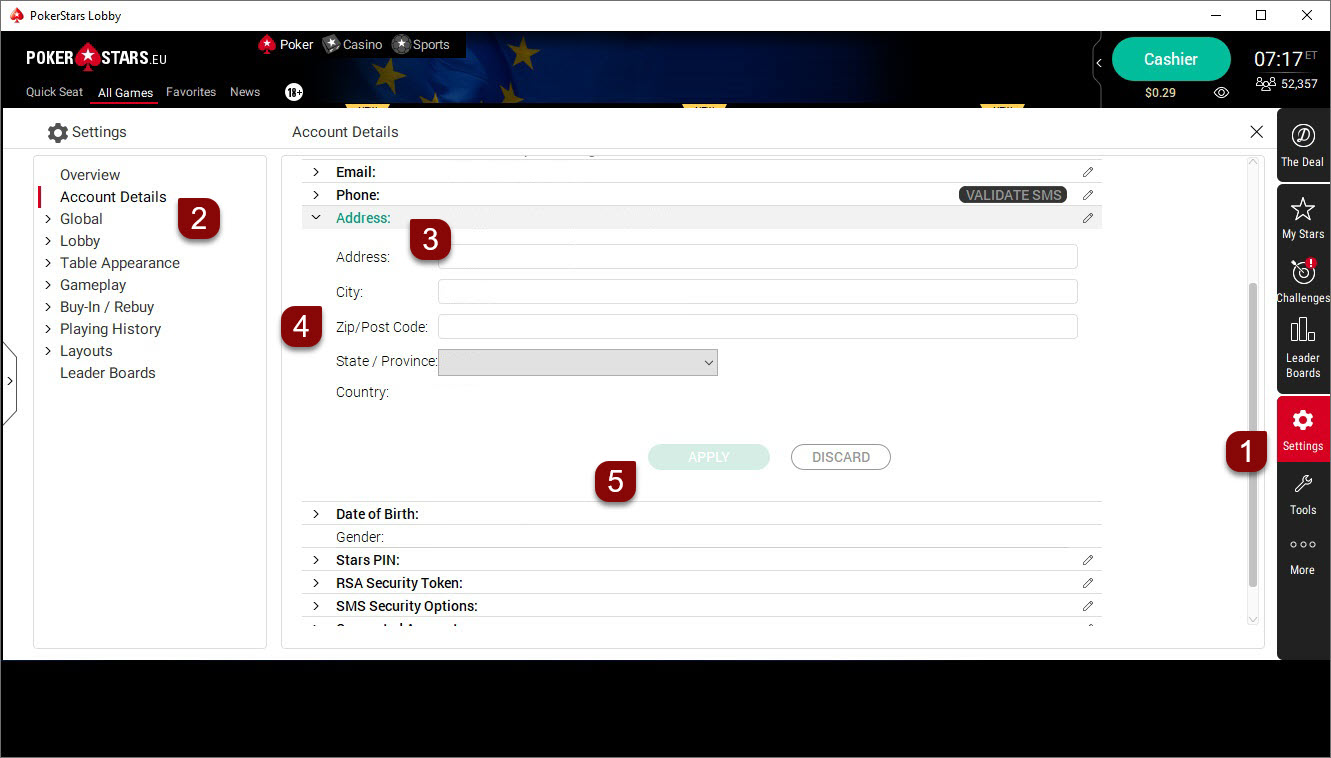Select Leader Boards in settings list
Screen dimensions: 1331x758
108,373
